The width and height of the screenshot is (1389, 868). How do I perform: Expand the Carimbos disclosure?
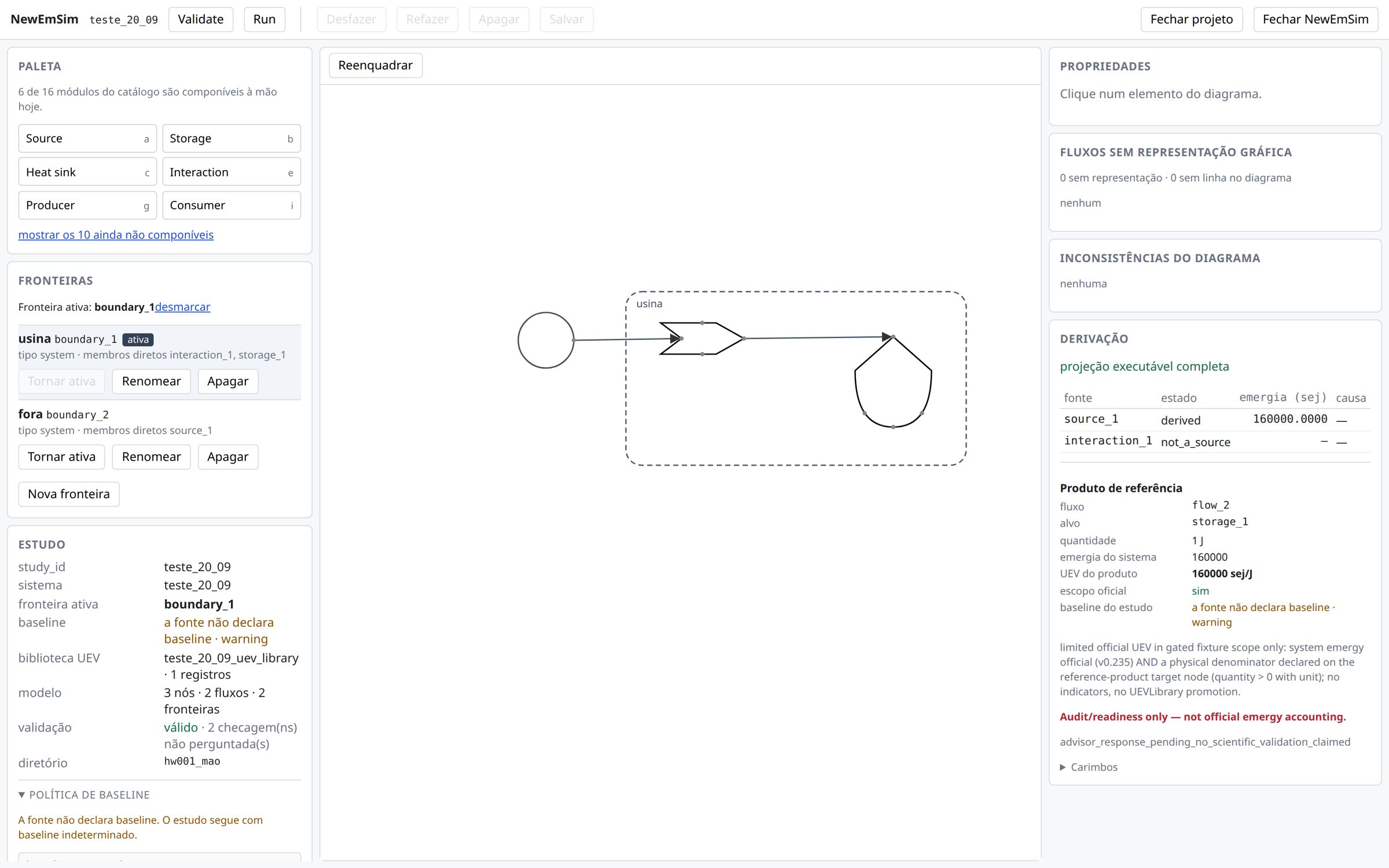click(1089, 767)
